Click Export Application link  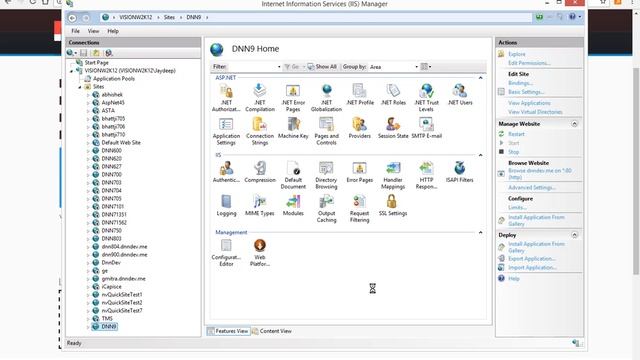pos(532,258)
